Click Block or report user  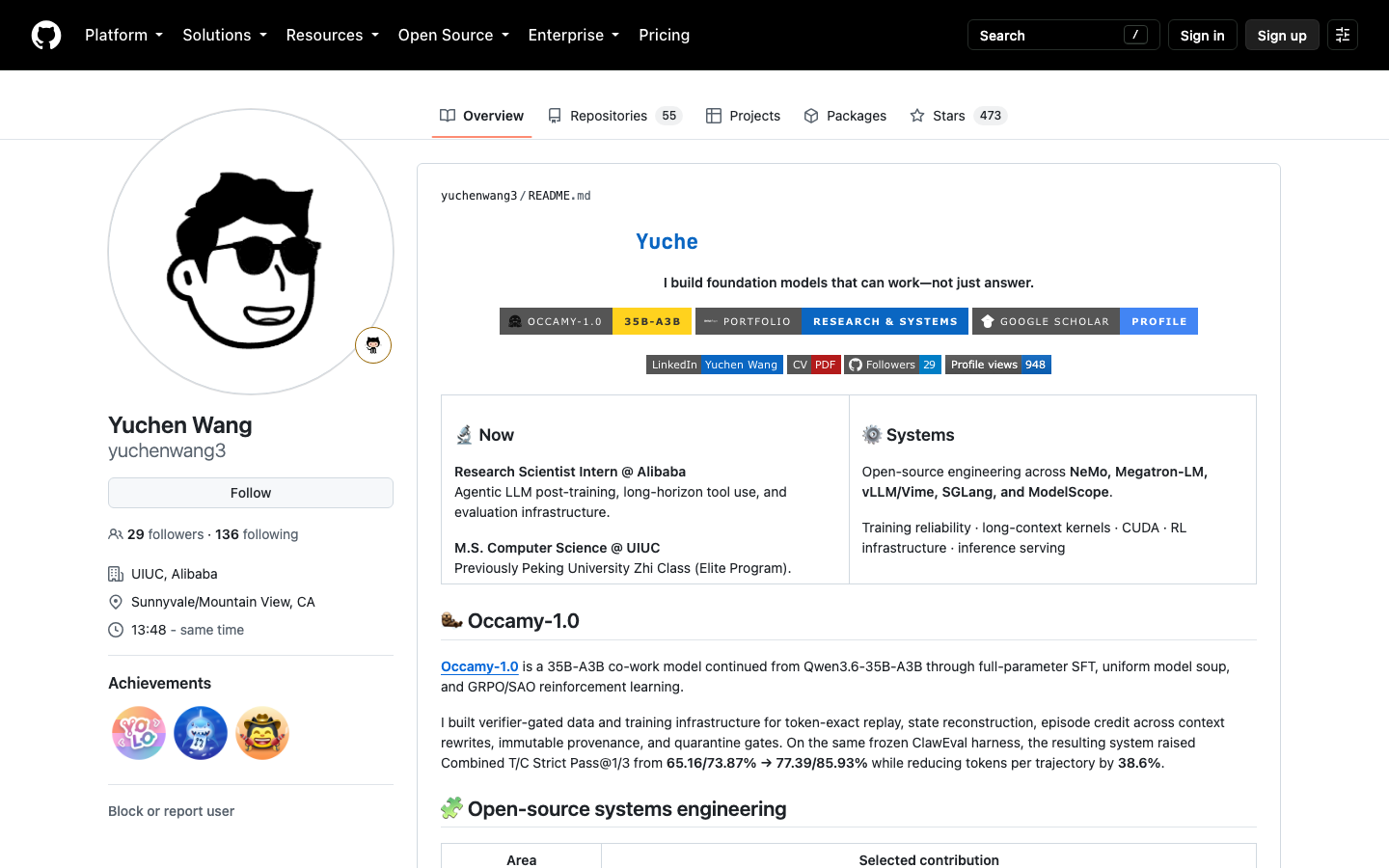point(171,811)
